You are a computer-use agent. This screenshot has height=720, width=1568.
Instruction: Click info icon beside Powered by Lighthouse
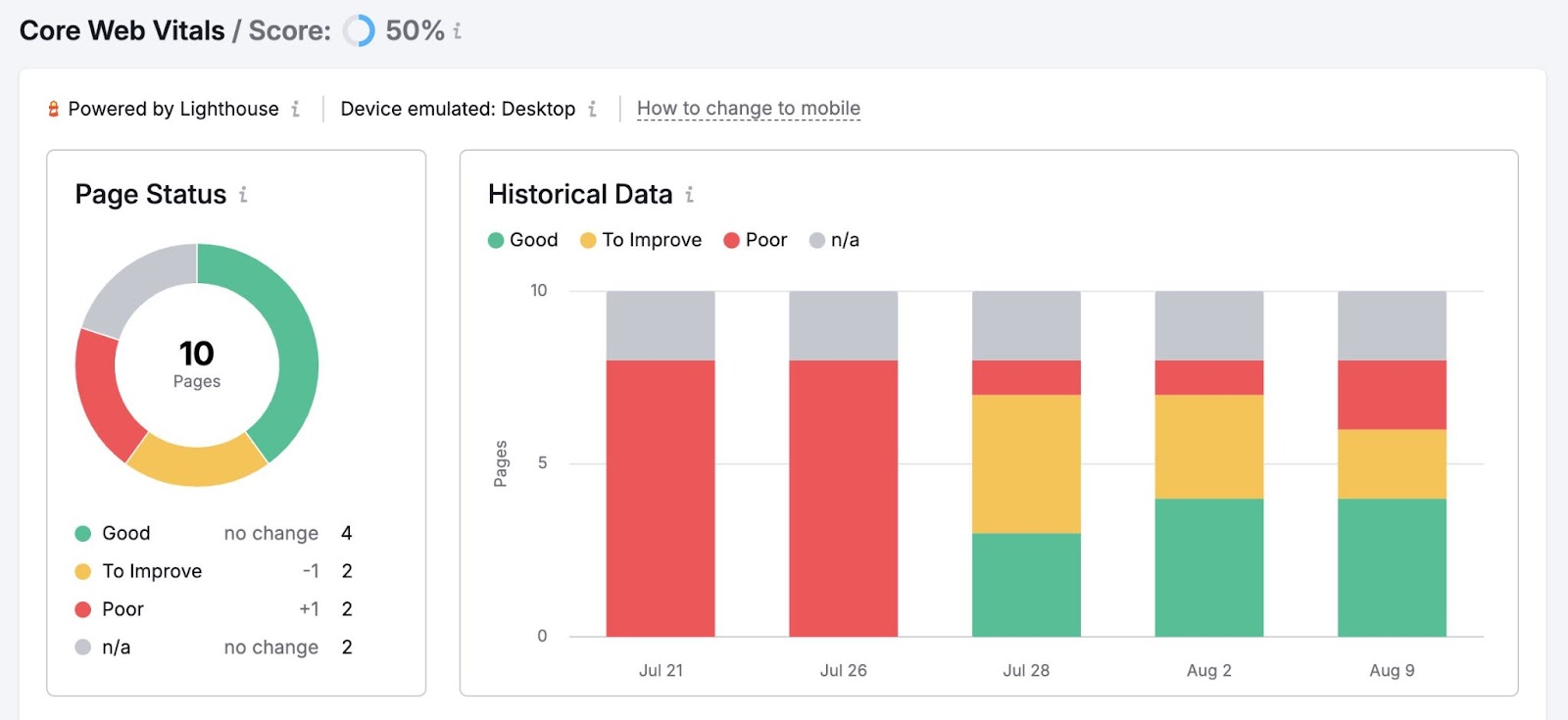point(295,109)
